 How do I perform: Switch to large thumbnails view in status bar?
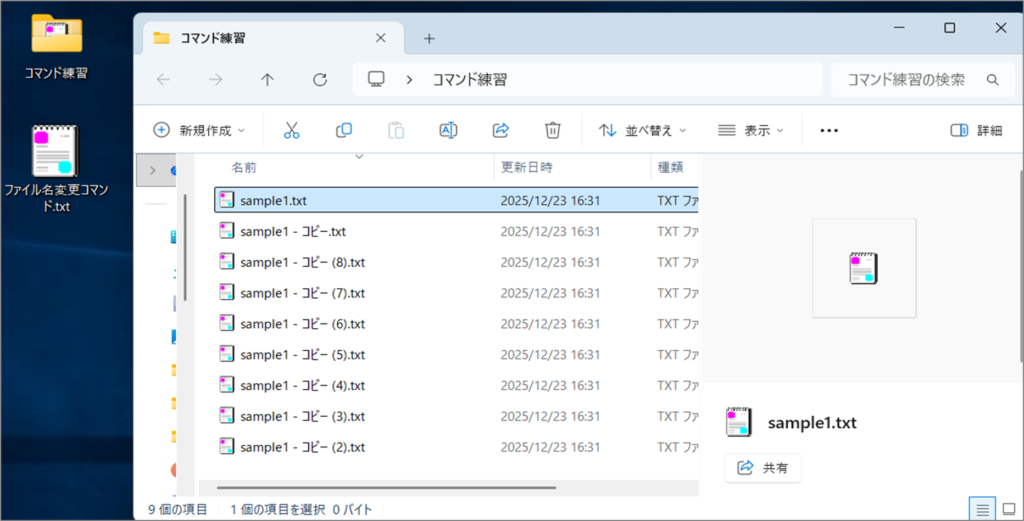coord(1008,510)
